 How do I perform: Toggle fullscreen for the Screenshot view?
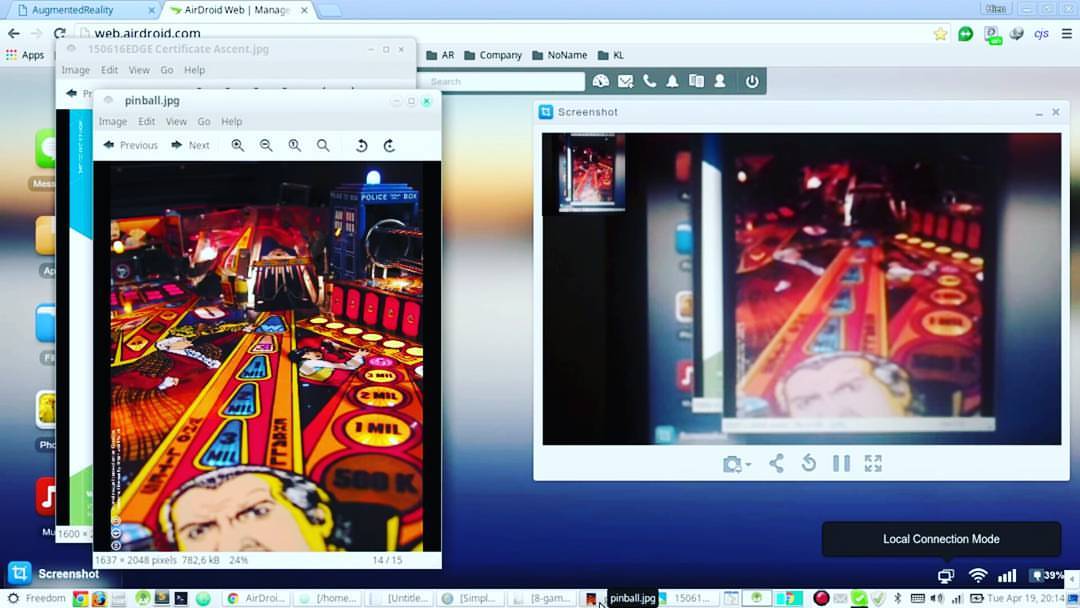[873, 463]
